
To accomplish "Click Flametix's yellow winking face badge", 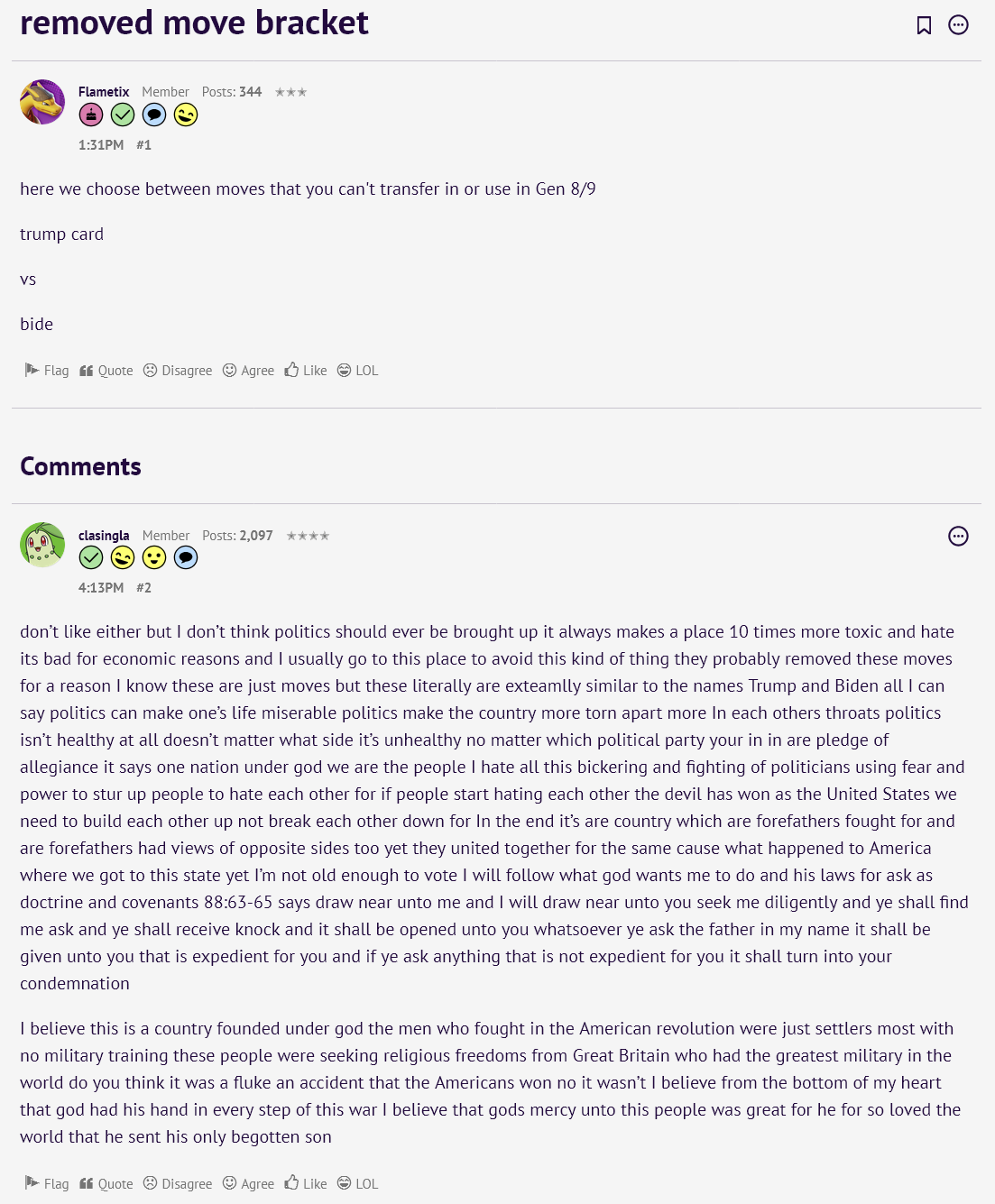I will 186,115.
